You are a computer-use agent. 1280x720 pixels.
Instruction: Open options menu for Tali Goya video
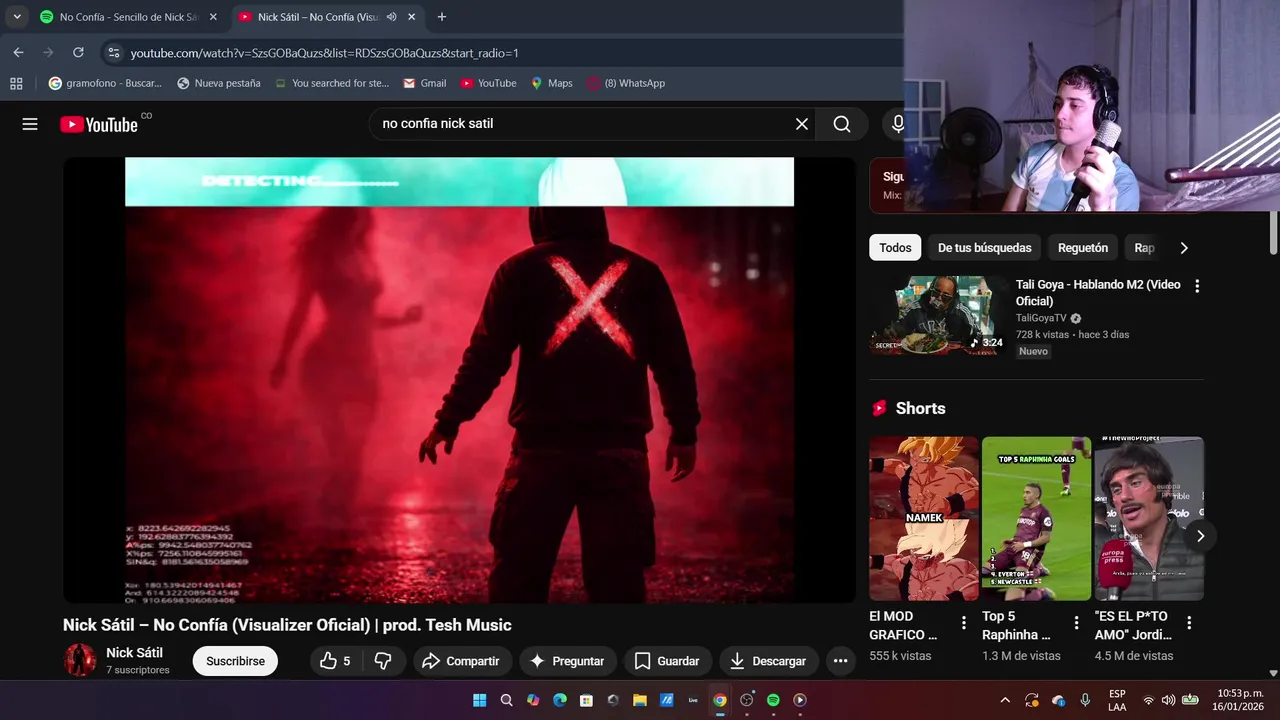pyautogui.click(x=1197, y=286)
